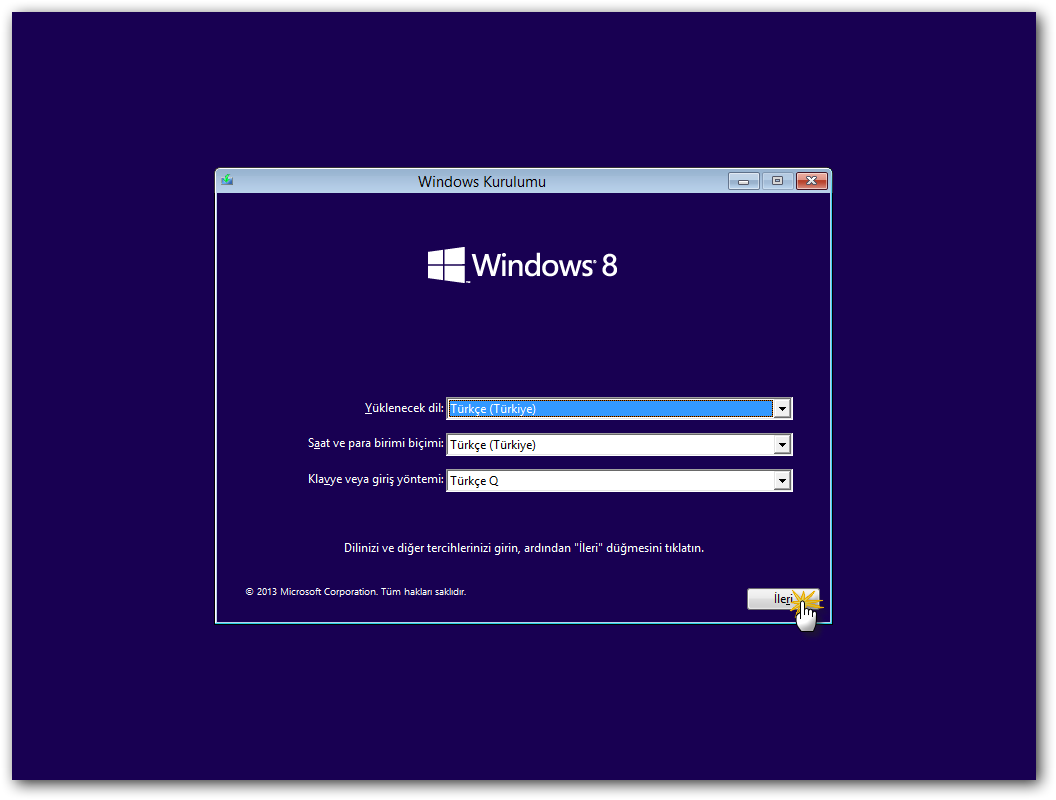Click the Türkçe Q keyboard selection box
The image size is (1056, 800).
coord(600,480)
